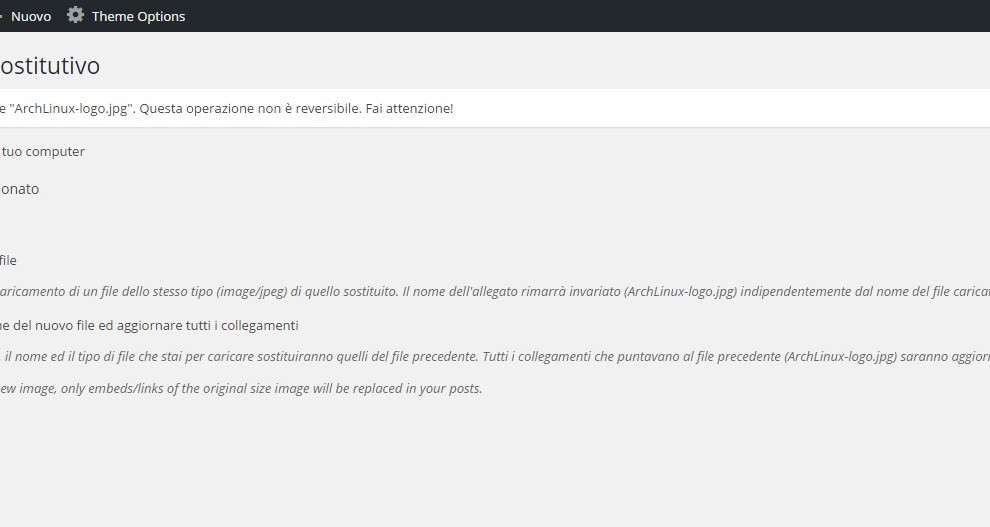Click the "Questa operazione non è reversibile" warning
990x527 pixels.
point(250,108)
